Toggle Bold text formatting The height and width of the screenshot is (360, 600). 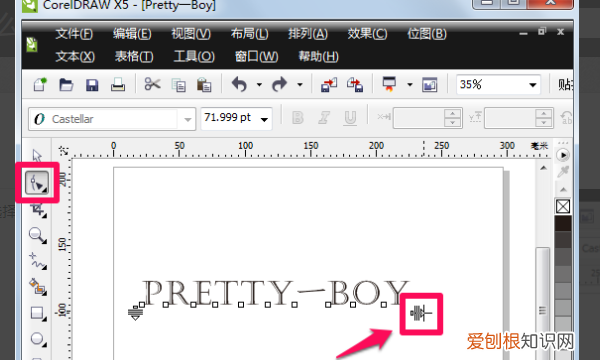[298, 118]
